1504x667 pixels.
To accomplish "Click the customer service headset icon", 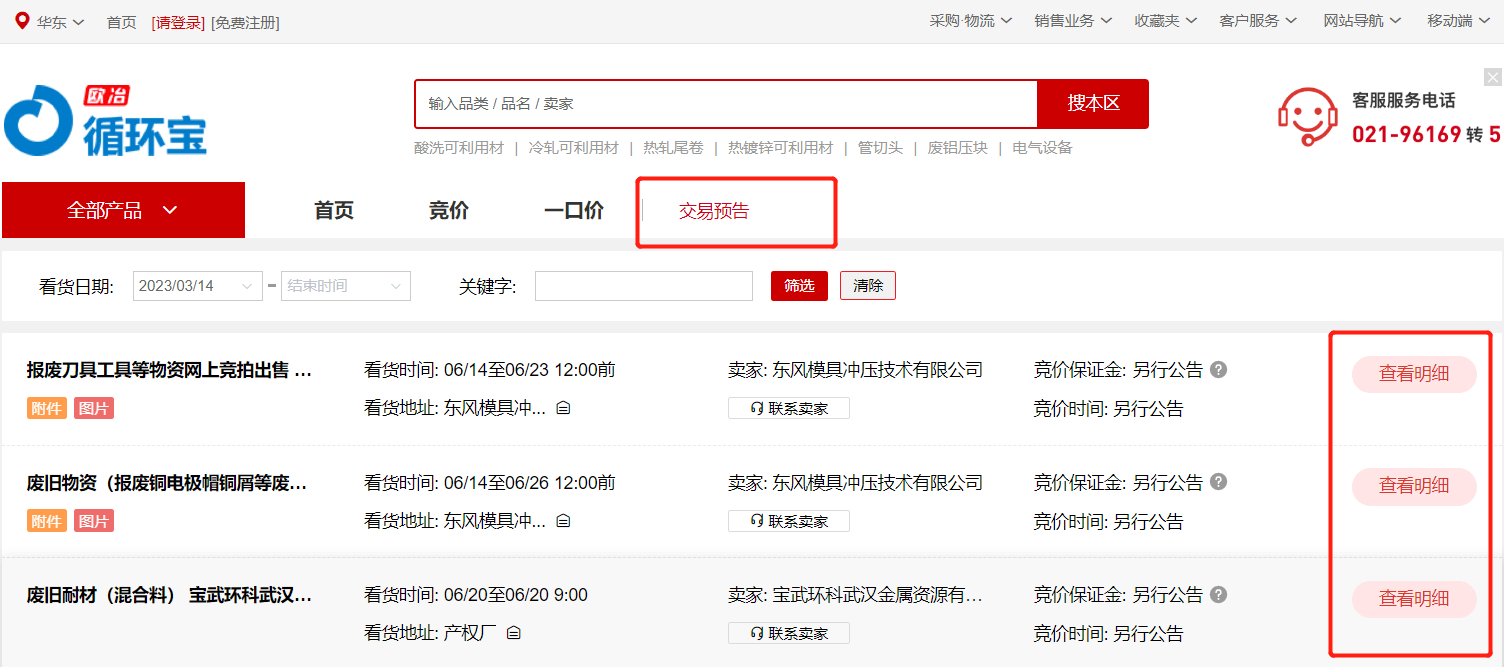I will [x=1307, y=117].
